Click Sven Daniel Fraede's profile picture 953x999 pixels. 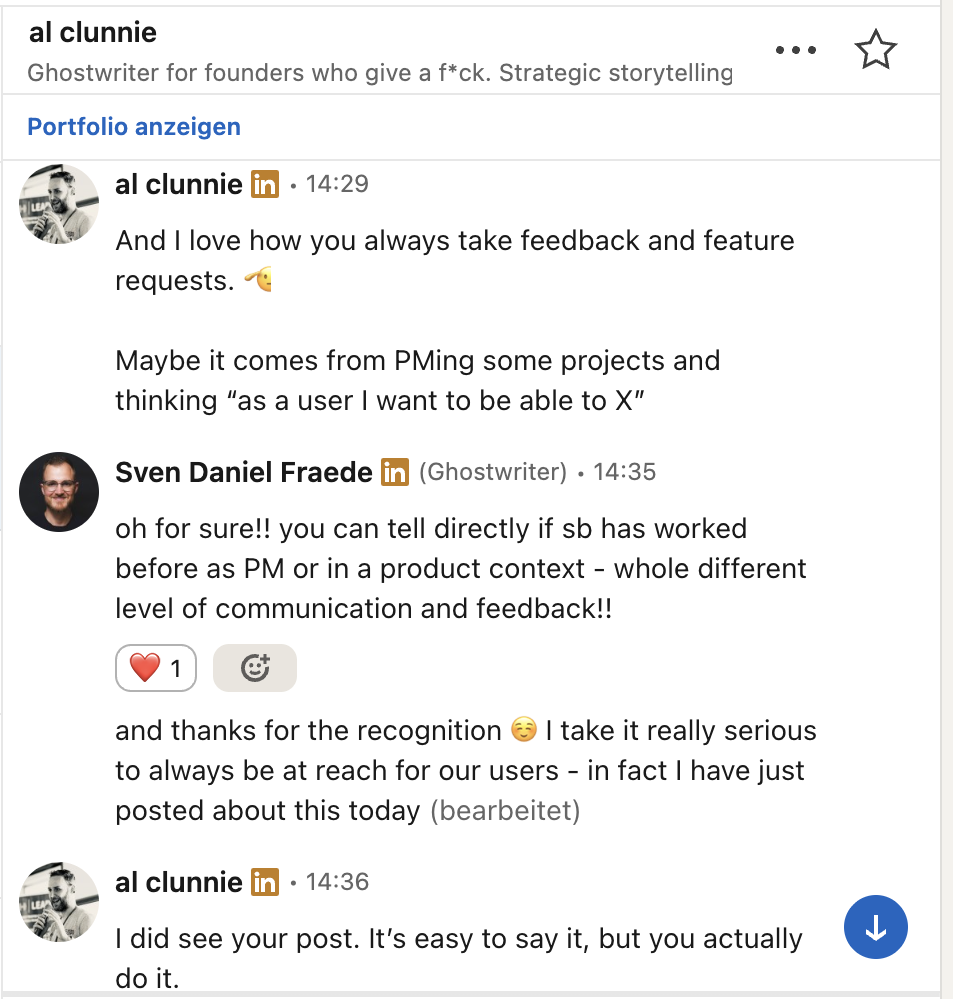[59, 492]
